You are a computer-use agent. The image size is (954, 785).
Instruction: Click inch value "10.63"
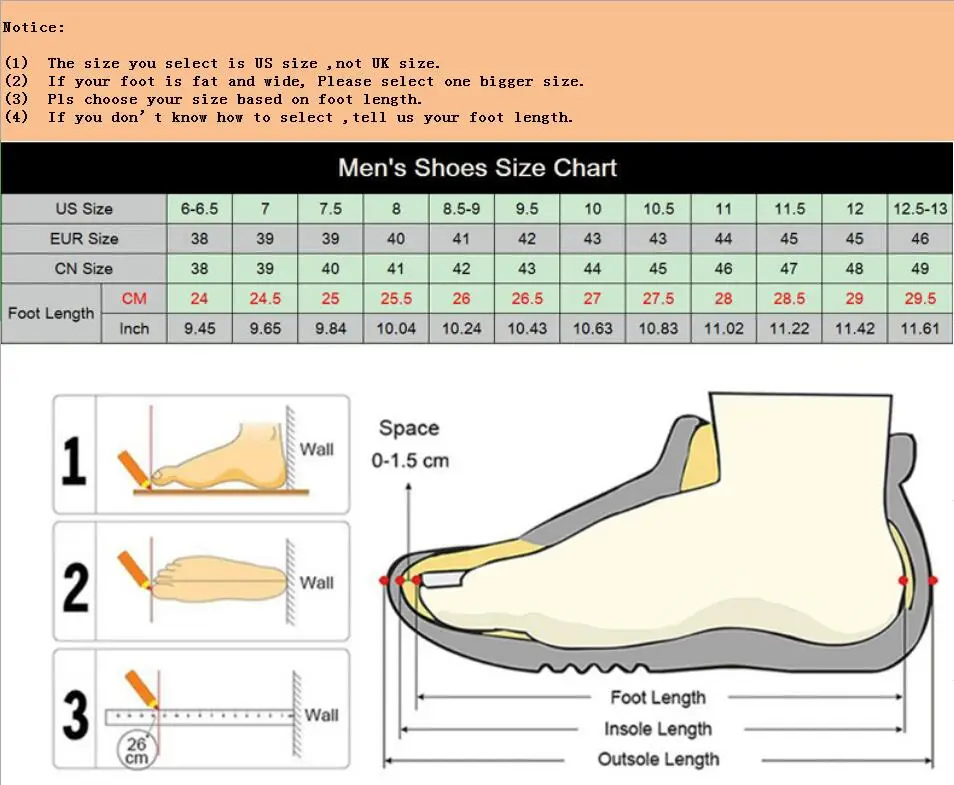click(x=593, y=329)
